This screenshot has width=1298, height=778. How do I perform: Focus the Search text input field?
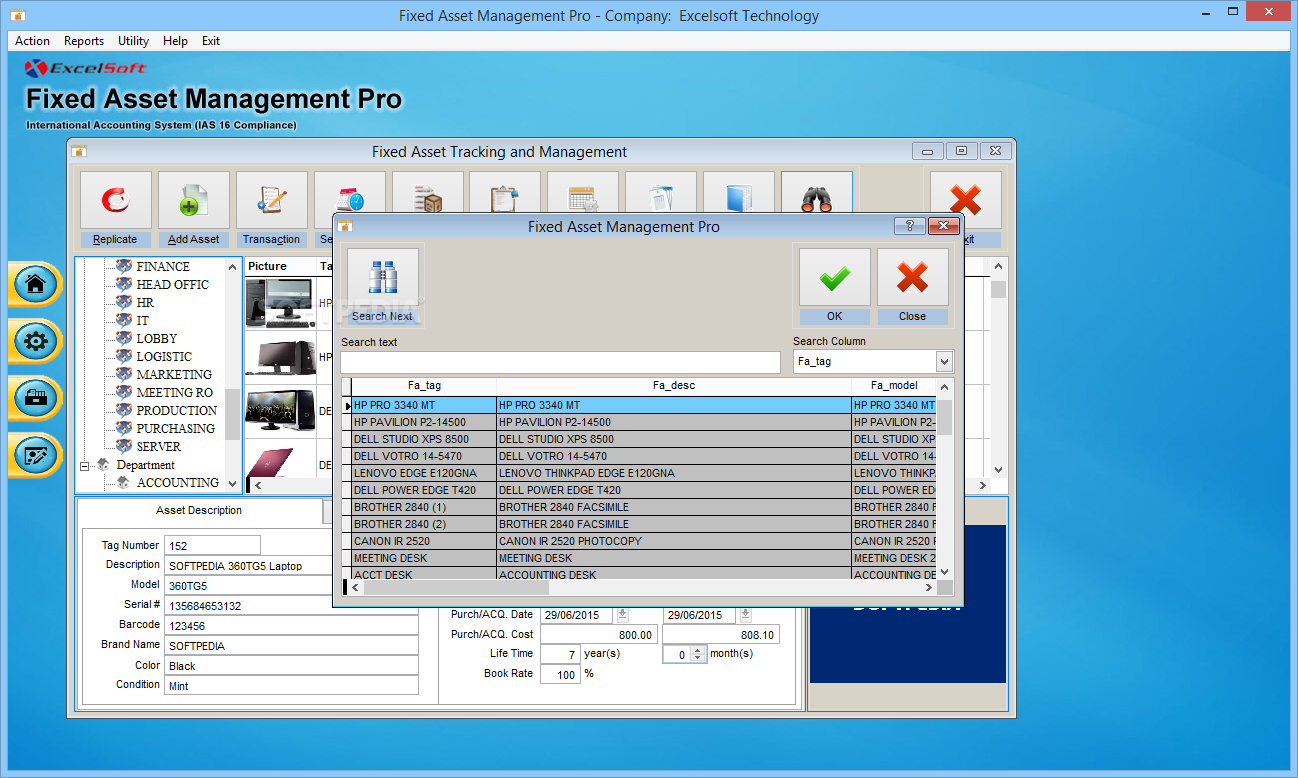[x=560, y=361]
